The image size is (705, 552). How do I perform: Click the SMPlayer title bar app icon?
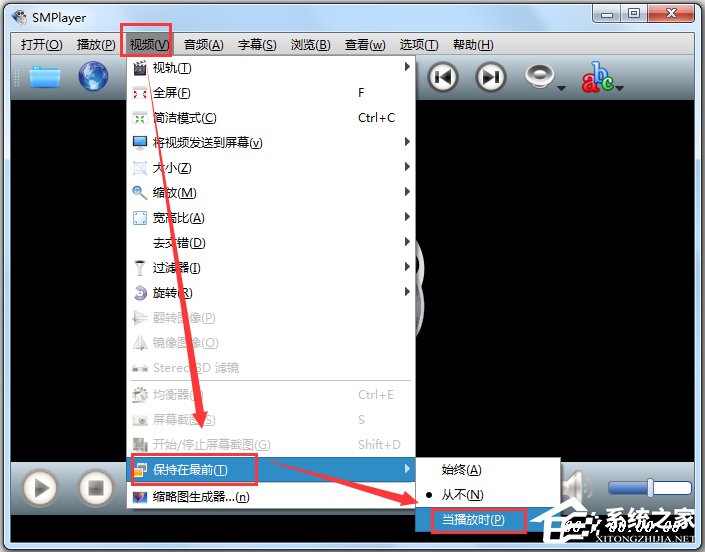19,18
